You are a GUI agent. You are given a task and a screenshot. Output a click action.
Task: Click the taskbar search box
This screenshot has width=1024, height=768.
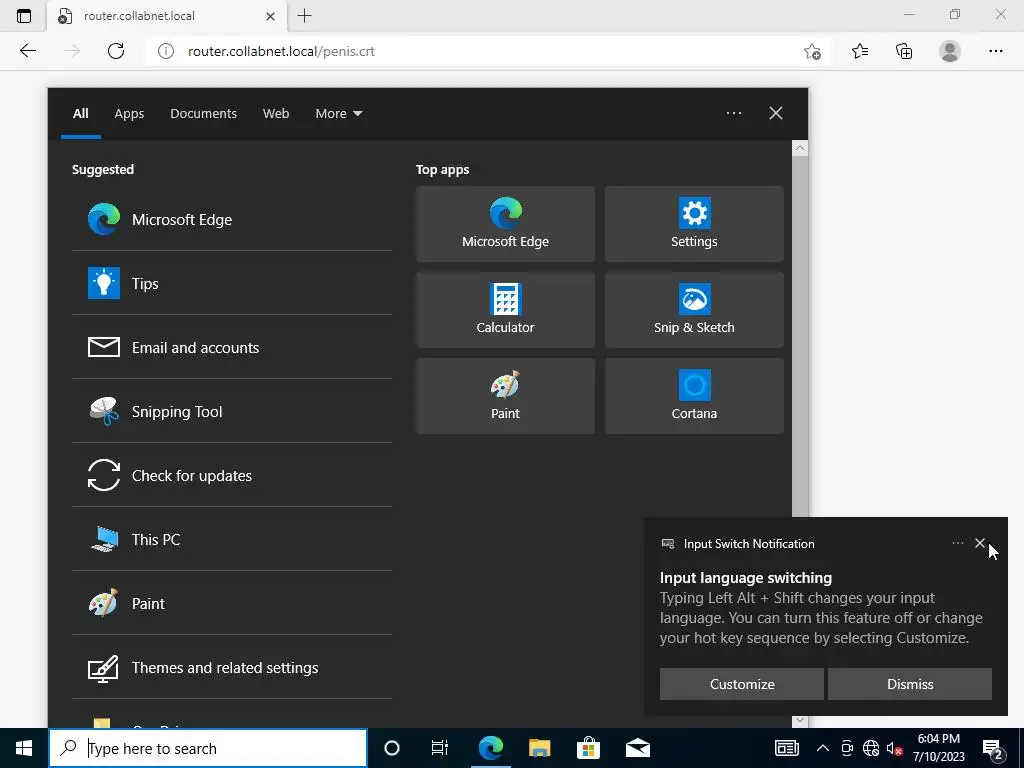208,748
